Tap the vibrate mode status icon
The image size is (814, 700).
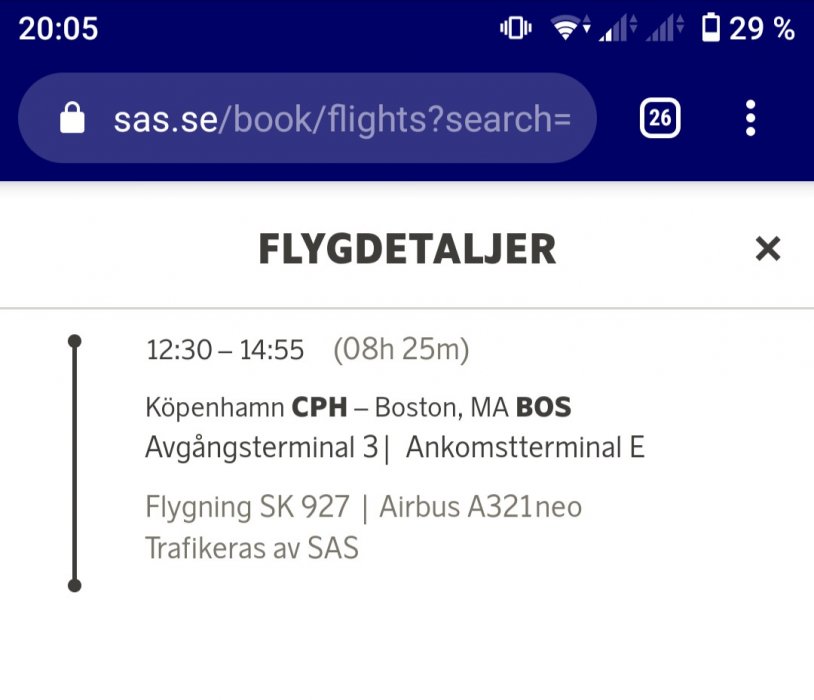[x=515, y=29]
